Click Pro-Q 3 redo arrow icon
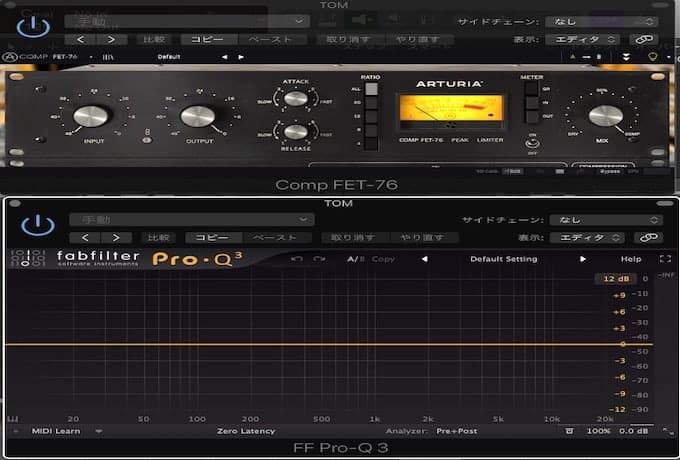680x460 pixels. tap(320, 259)
